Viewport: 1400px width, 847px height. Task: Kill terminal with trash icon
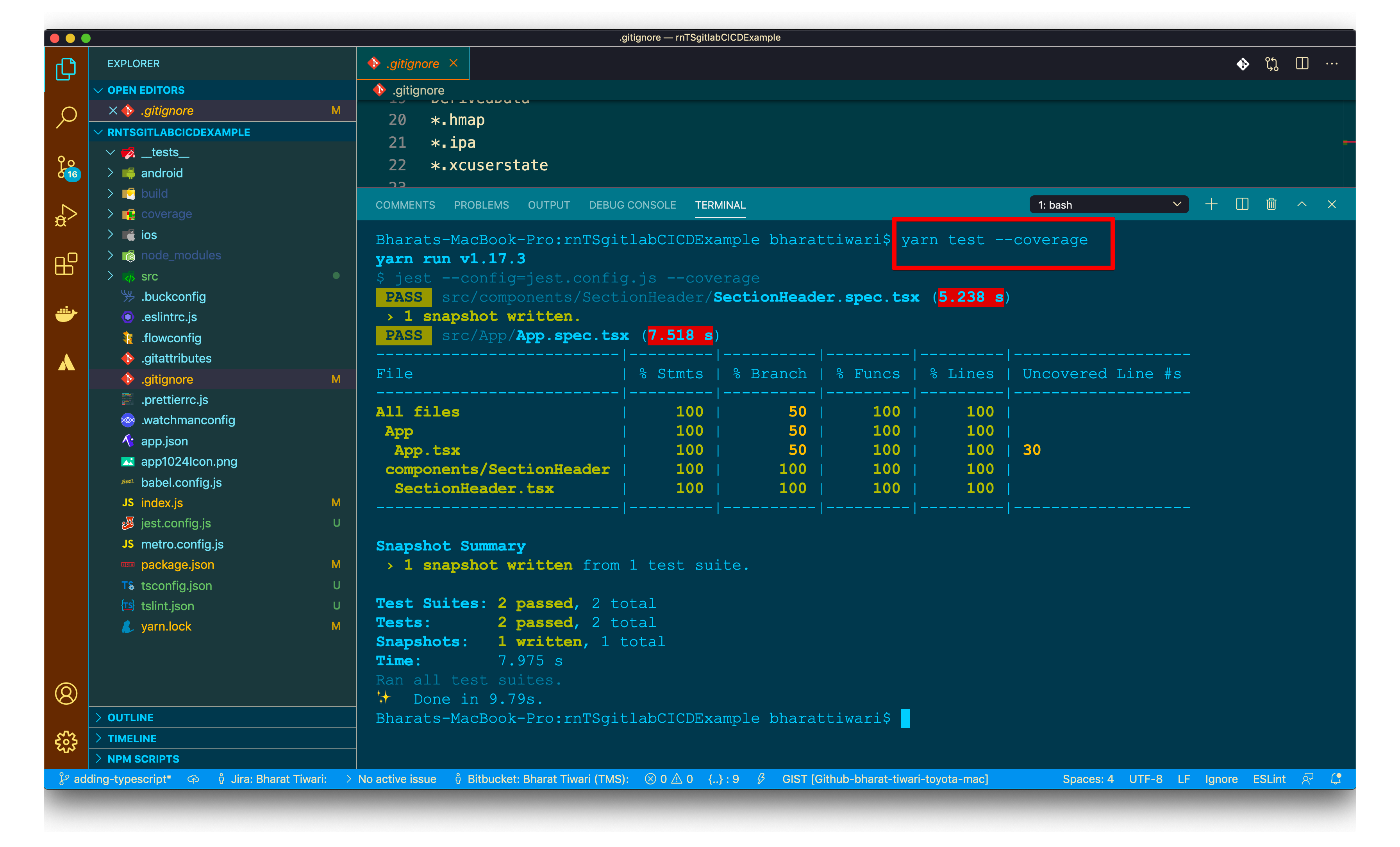[x=1271, y=204]
